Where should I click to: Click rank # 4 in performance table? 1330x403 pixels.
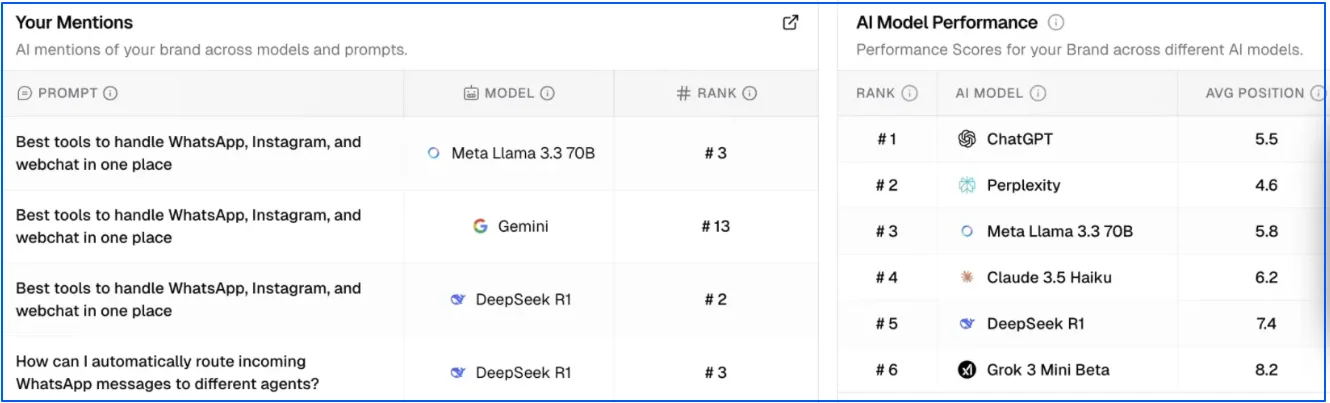pyautogui.click(x=887, y=277)
